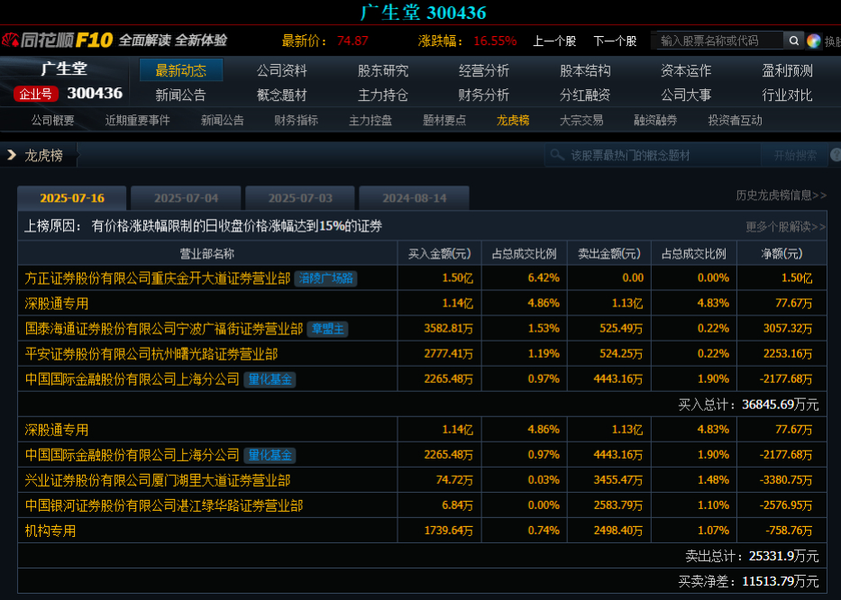Open 平安证券杭州曙光路证券营业部 link
This screenshot has height=600, width=841.
151,354
